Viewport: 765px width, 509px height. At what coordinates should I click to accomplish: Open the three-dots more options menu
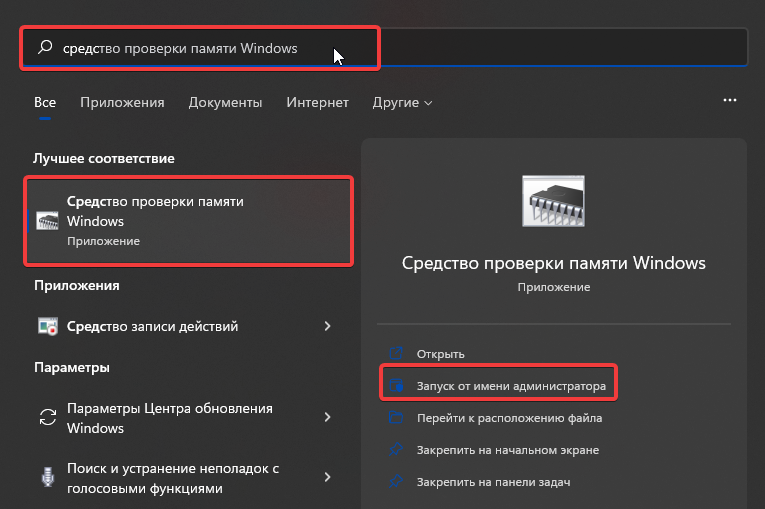tap(730, 100)
